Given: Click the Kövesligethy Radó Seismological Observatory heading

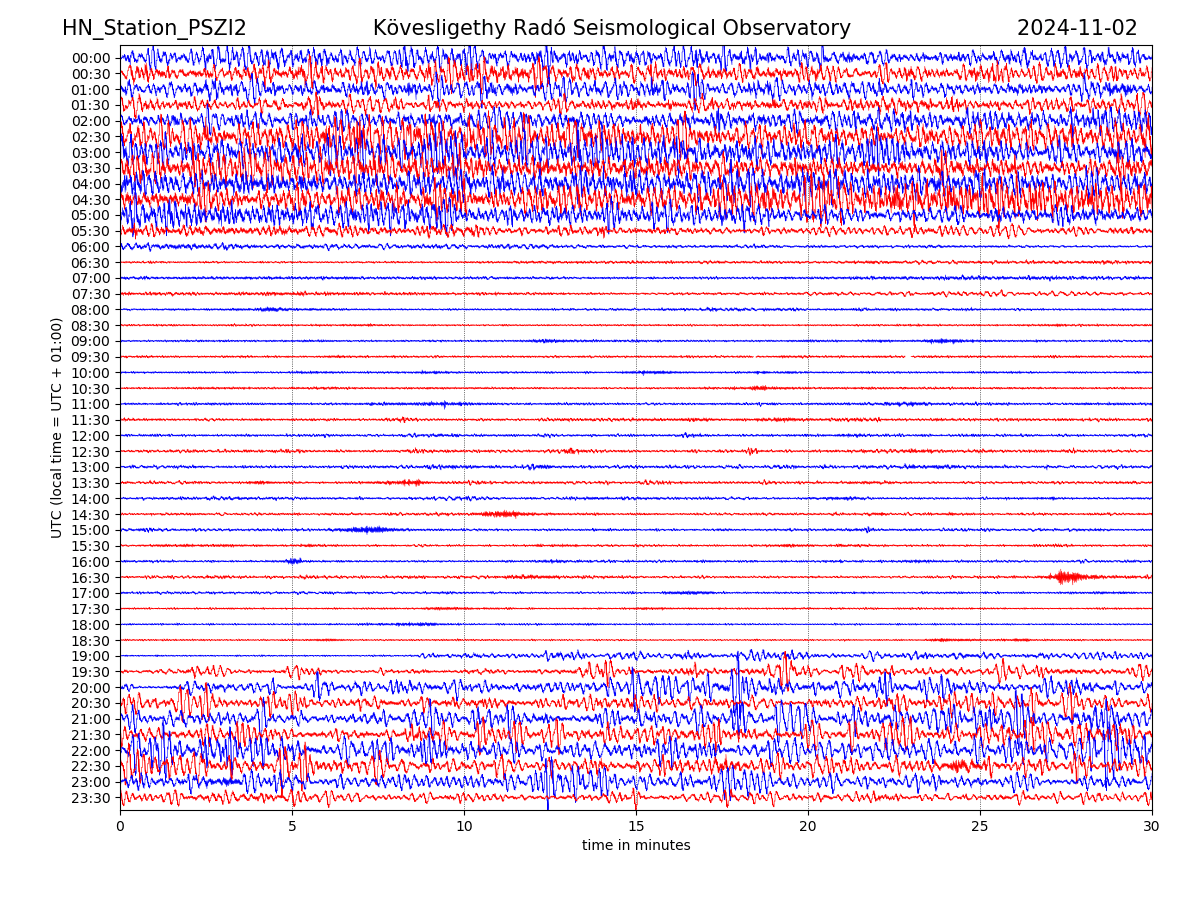Looking at the screenshot, I should [x=611, y=28].
